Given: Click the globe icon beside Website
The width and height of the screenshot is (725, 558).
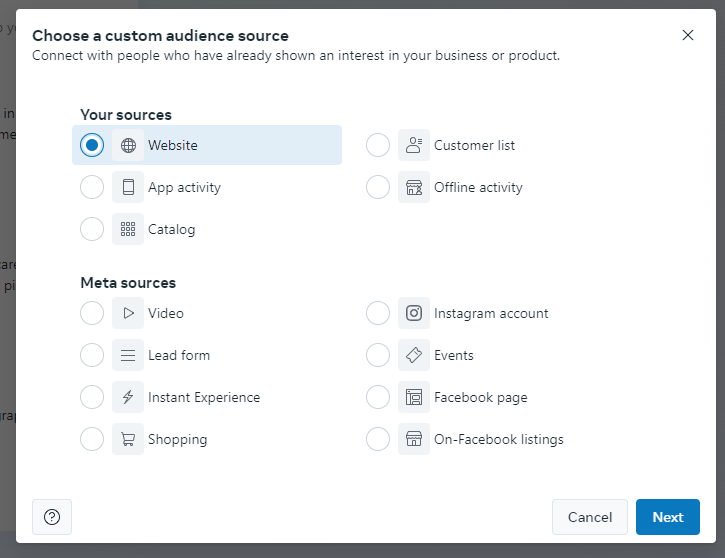Looking at the screenshot, I should [x=128, y=145].
